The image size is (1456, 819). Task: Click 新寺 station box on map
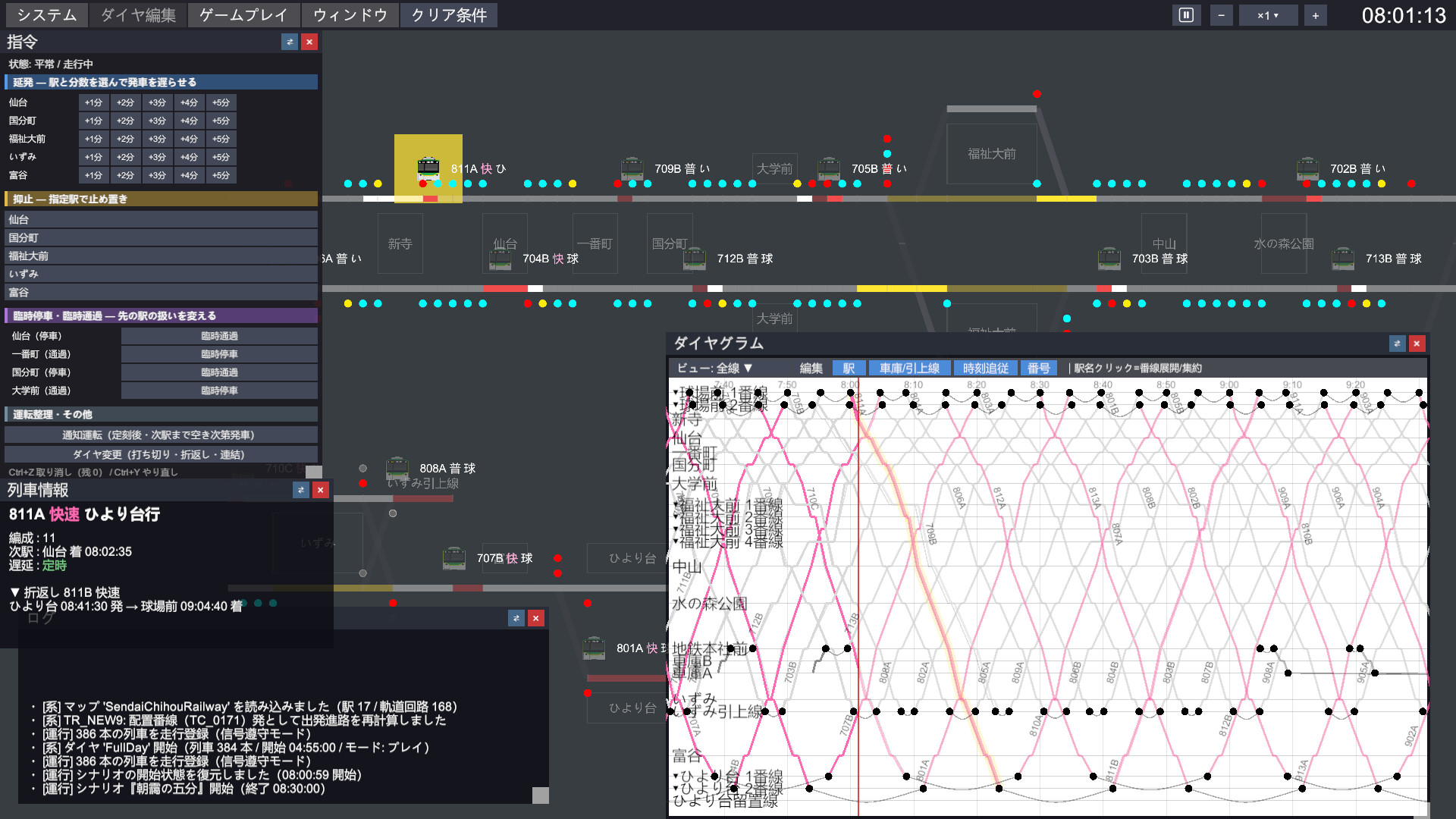point(400,243)
